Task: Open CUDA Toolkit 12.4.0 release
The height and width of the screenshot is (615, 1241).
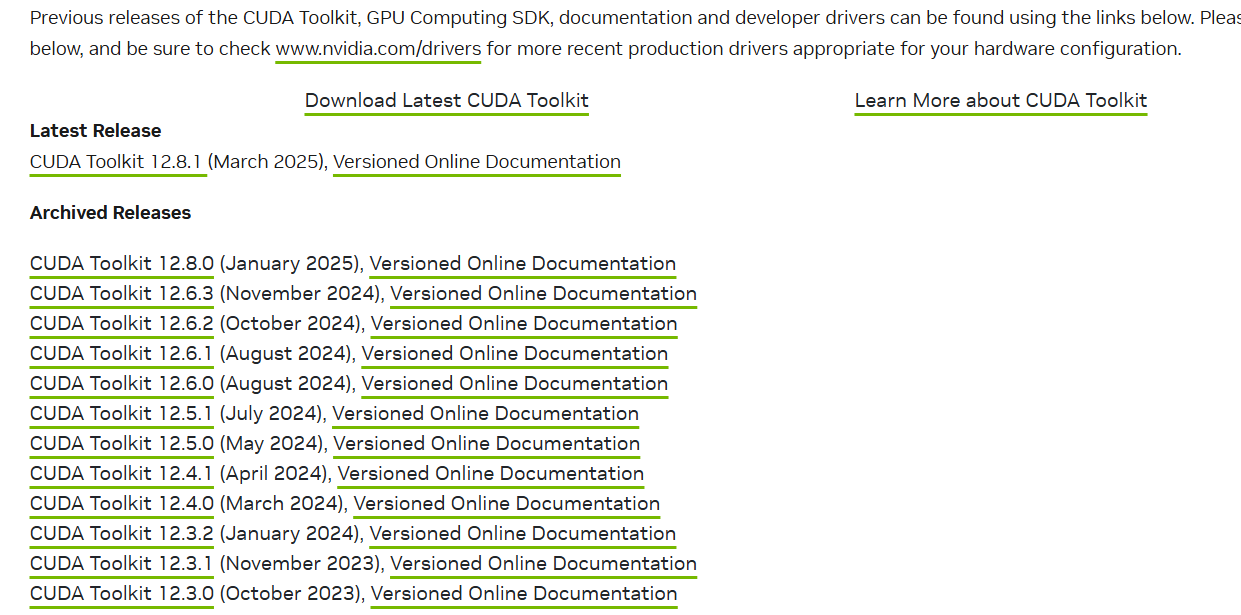Action: pyautogui.click(x=122, y=504)
